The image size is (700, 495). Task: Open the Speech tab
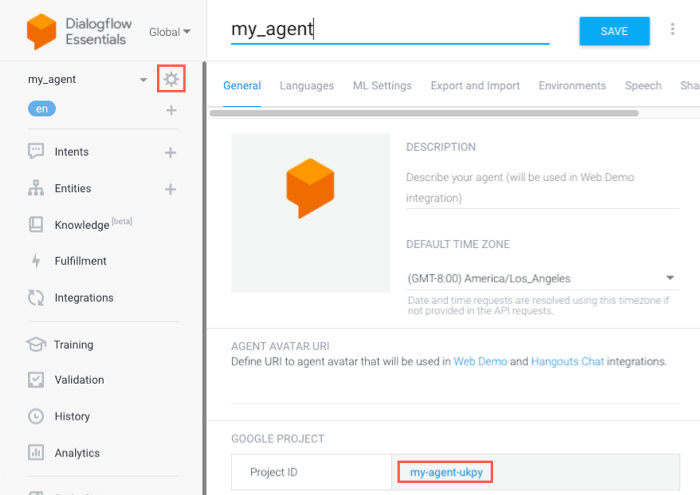(643, 86)
